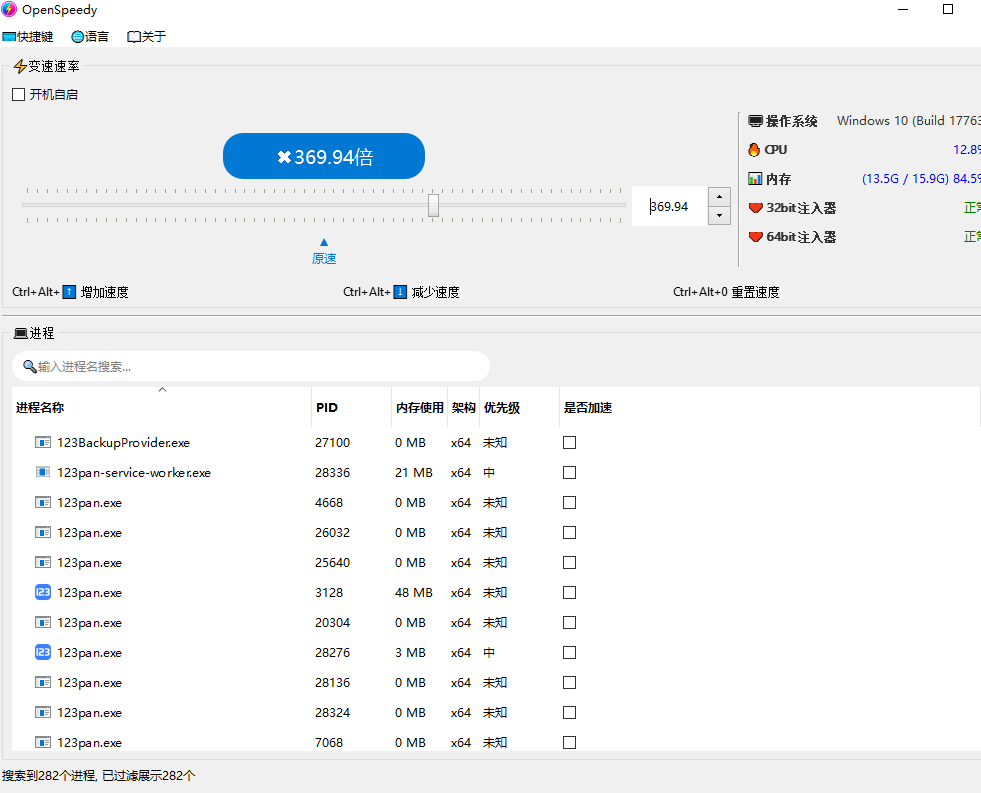This screenshot has width=981, height=793.
Task: Click the lightning icon beside 变速速率
Action: pos(20,66)
